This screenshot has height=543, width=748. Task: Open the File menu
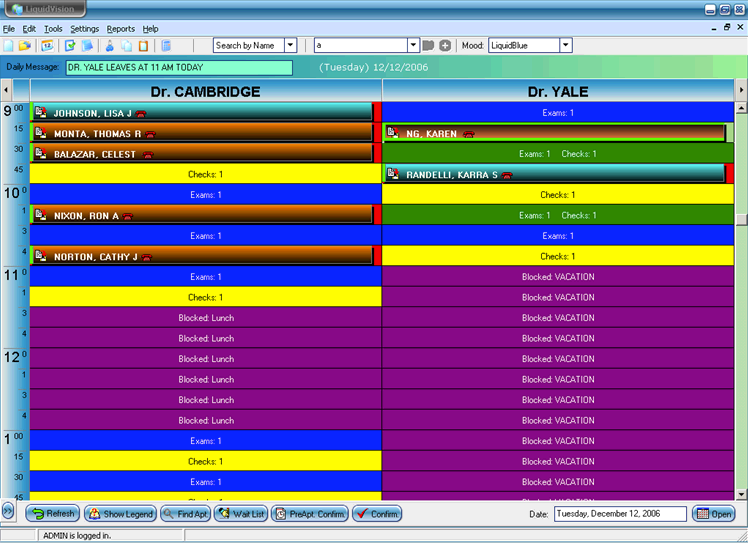pyautogui.click(x=9, y=29)
